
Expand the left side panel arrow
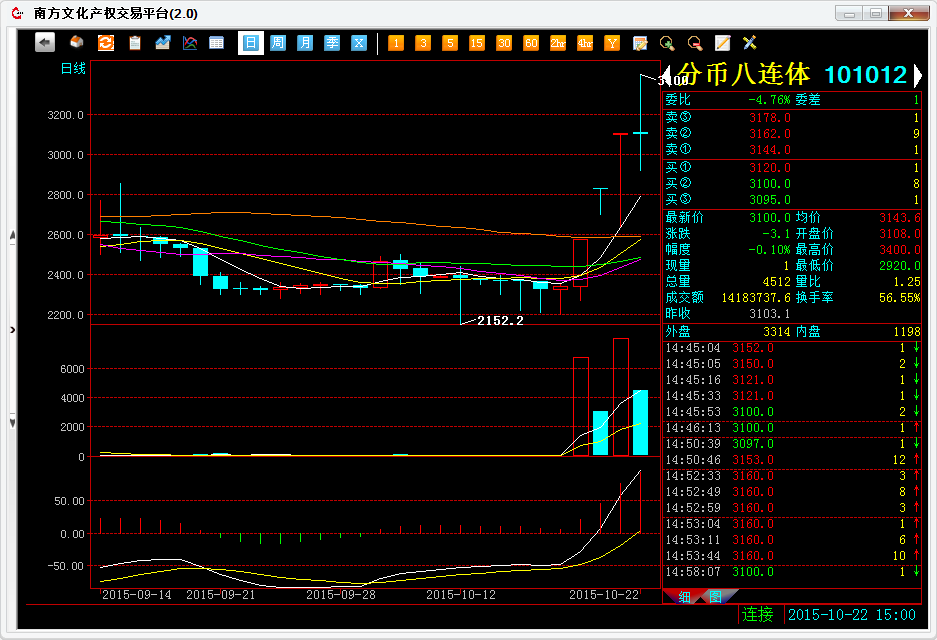(x=12, y=329)
